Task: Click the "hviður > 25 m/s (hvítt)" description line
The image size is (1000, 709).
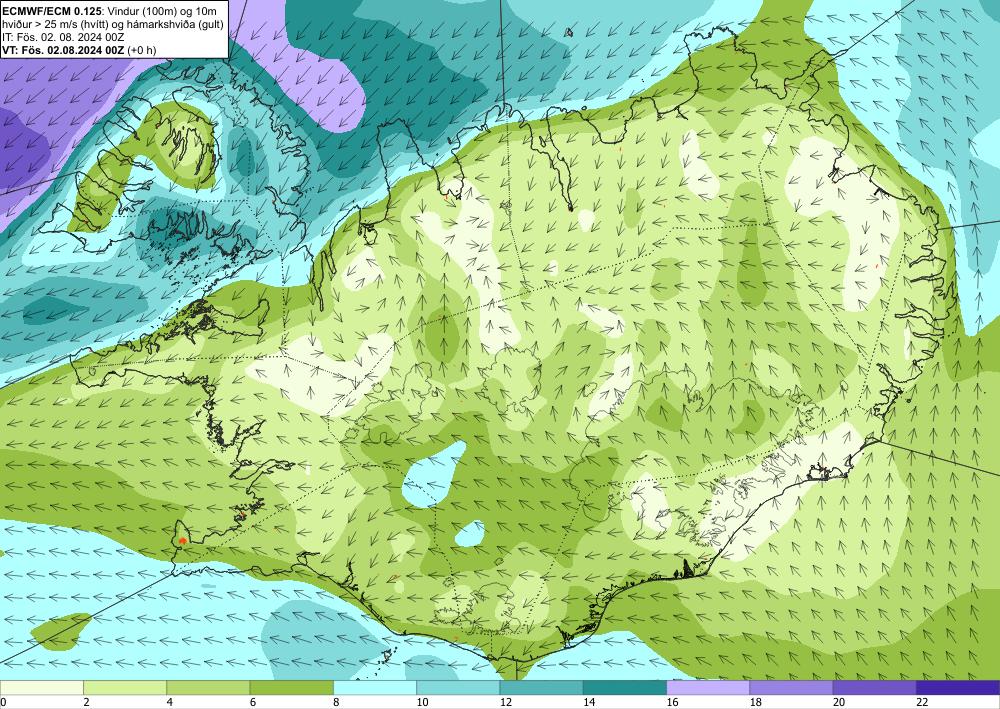Action: click(x=54, y=24)
